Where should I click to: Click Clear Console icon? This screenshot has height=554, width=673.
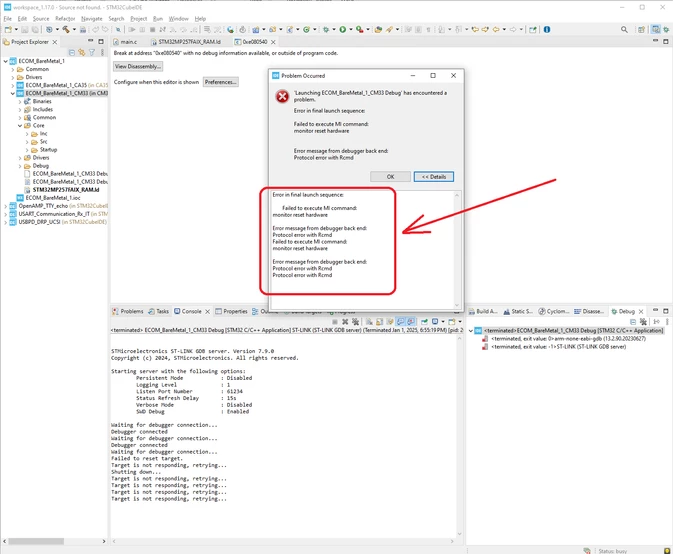point(369,321)
